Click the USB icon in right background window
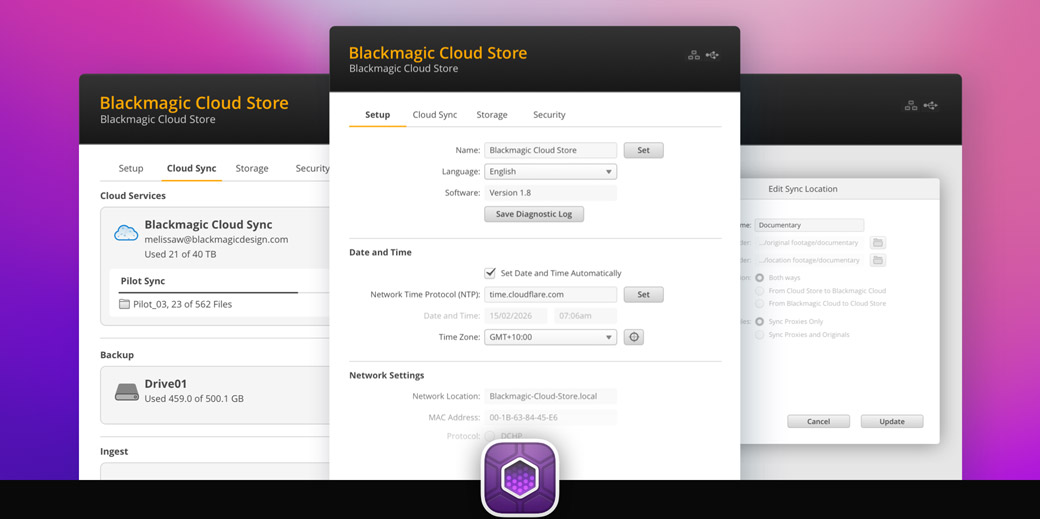 coord(931,106)
